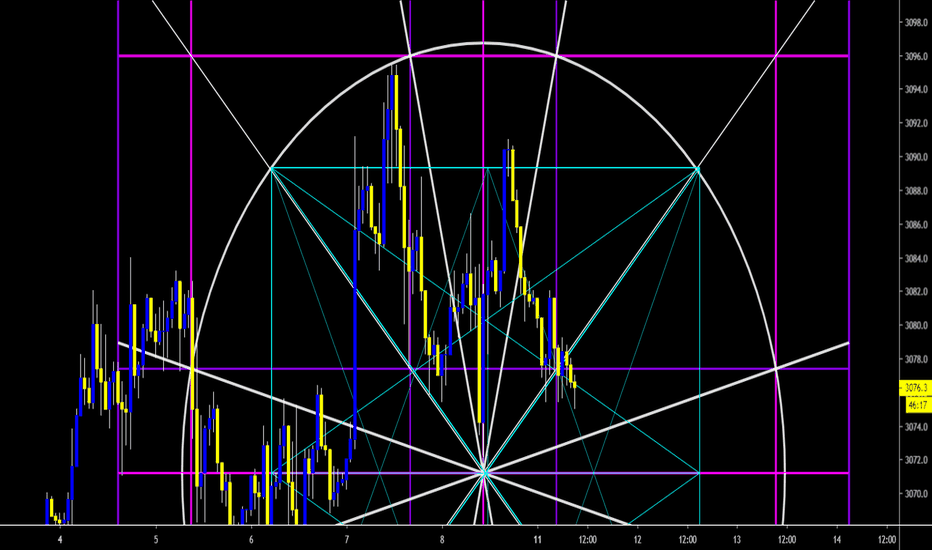
Task: Select the 3074.0 price axis label
Action: coord(916,427)
